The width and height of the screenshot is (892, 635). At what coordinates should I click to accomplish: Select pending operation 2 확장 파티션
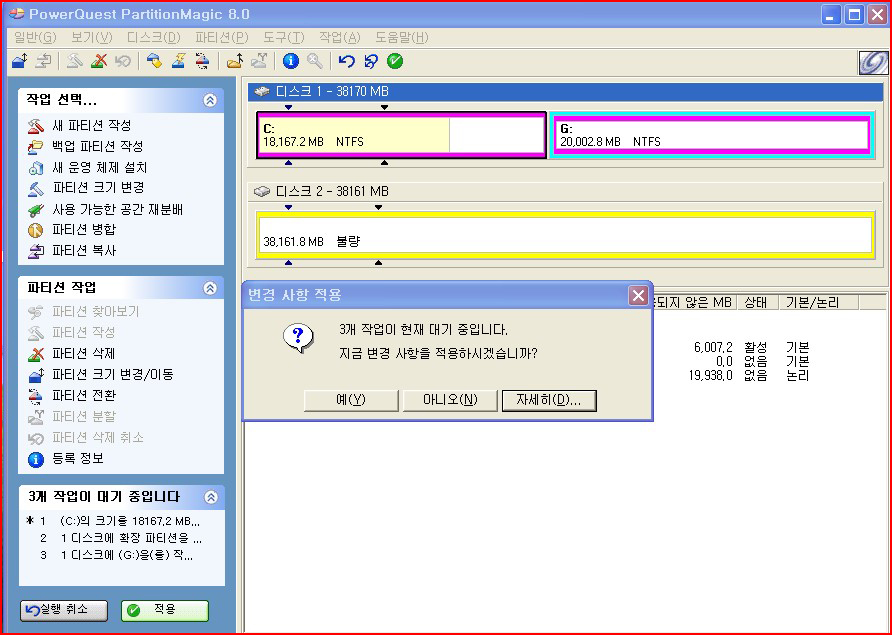click(x=120, y=538)
